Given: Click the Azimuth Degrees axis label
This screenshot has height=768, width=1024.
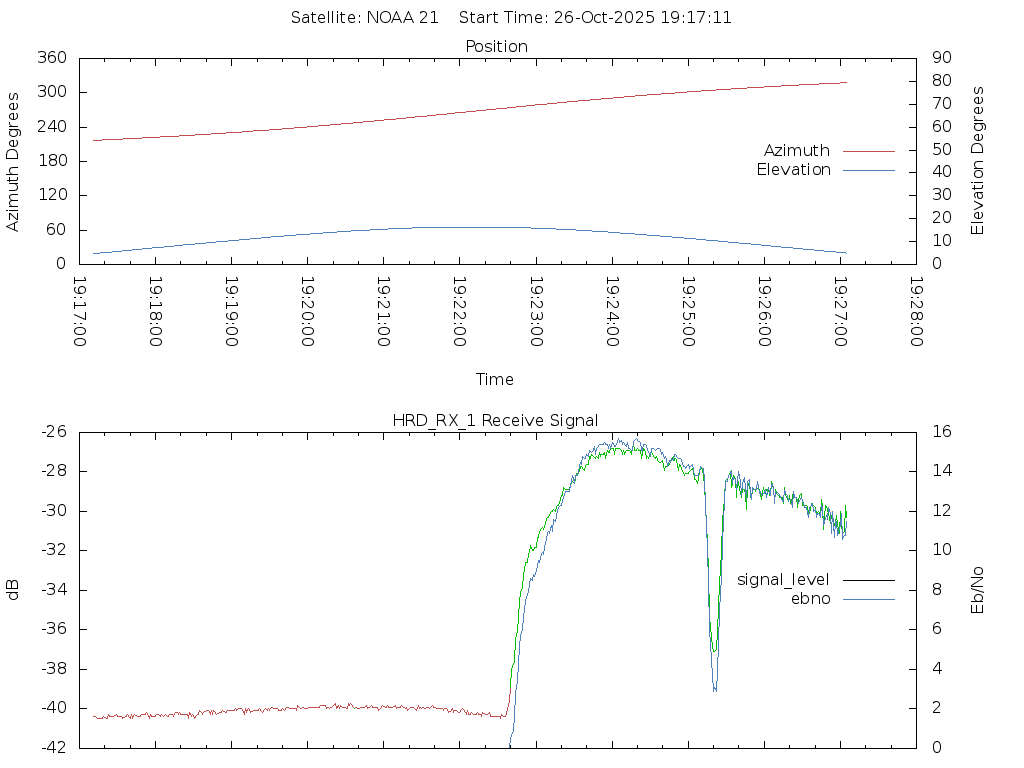Looking at the screenshot, I should (13, 161).
